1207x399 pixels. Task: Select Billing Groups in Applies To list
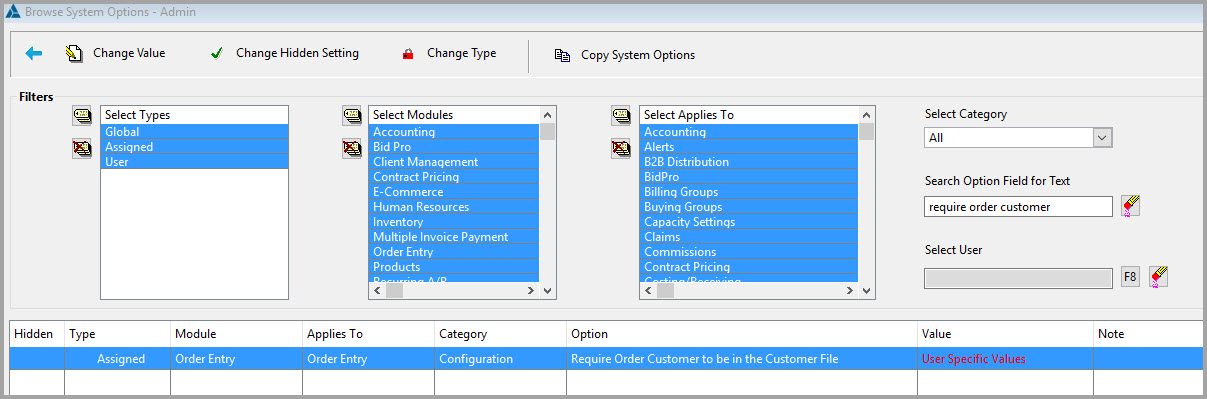click(749, 192)
